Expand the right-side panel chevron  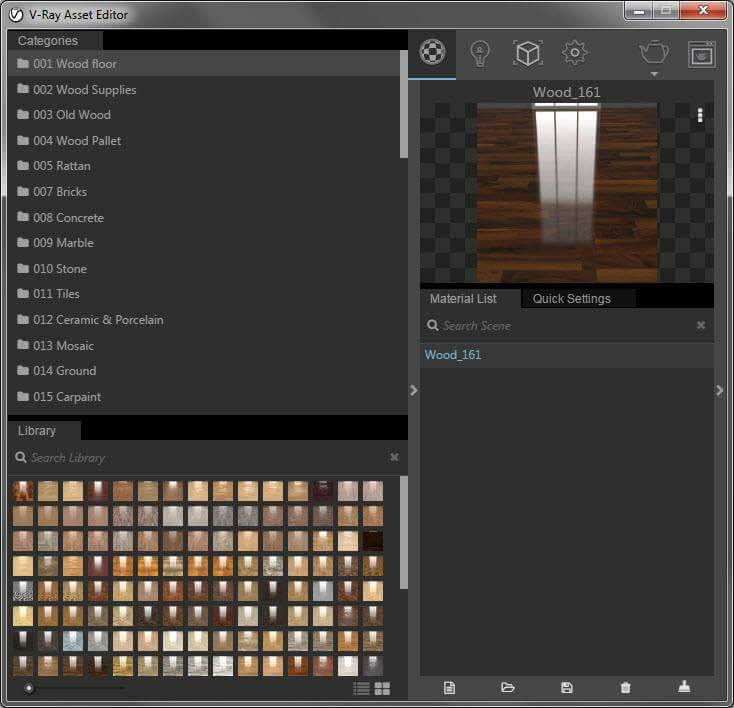click(x=719, y=390)
